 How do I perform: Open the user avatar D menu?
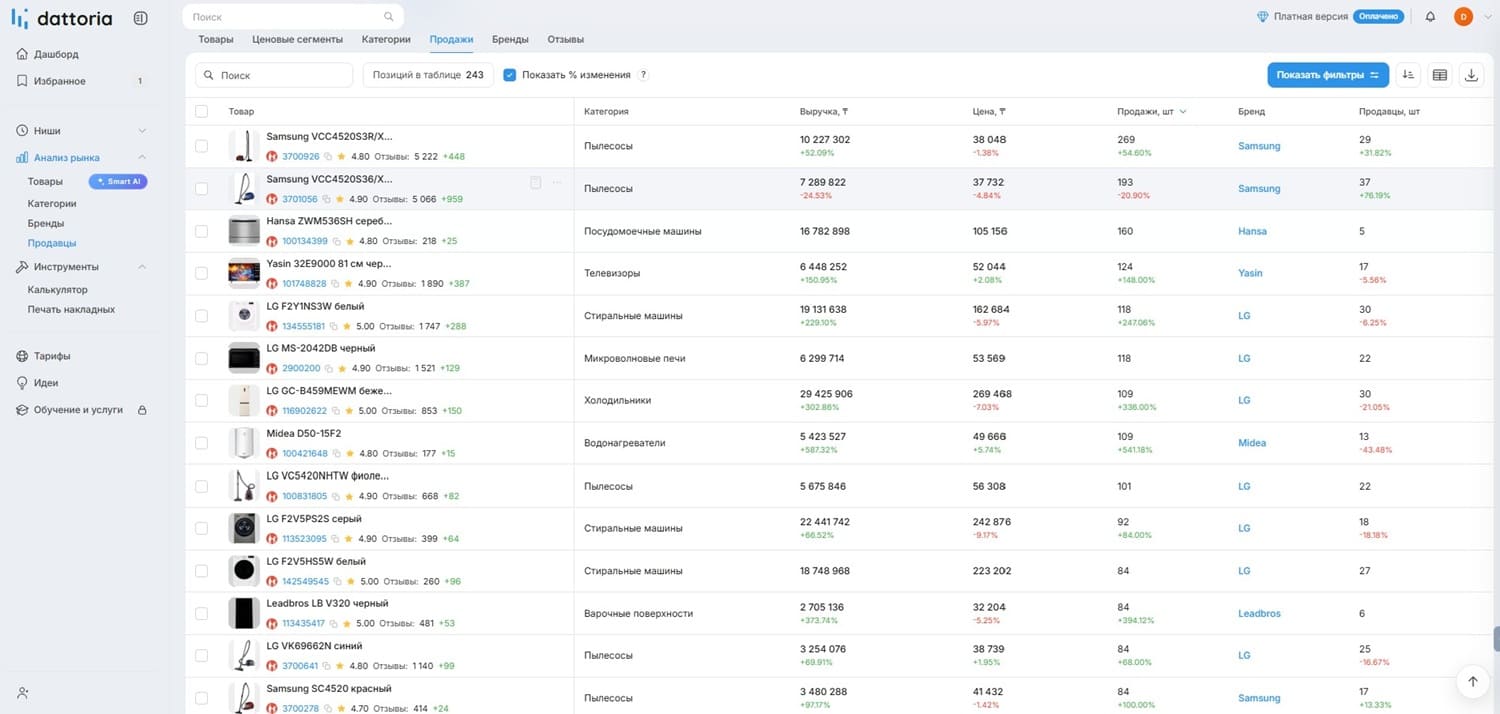[x=1463, y=16]
